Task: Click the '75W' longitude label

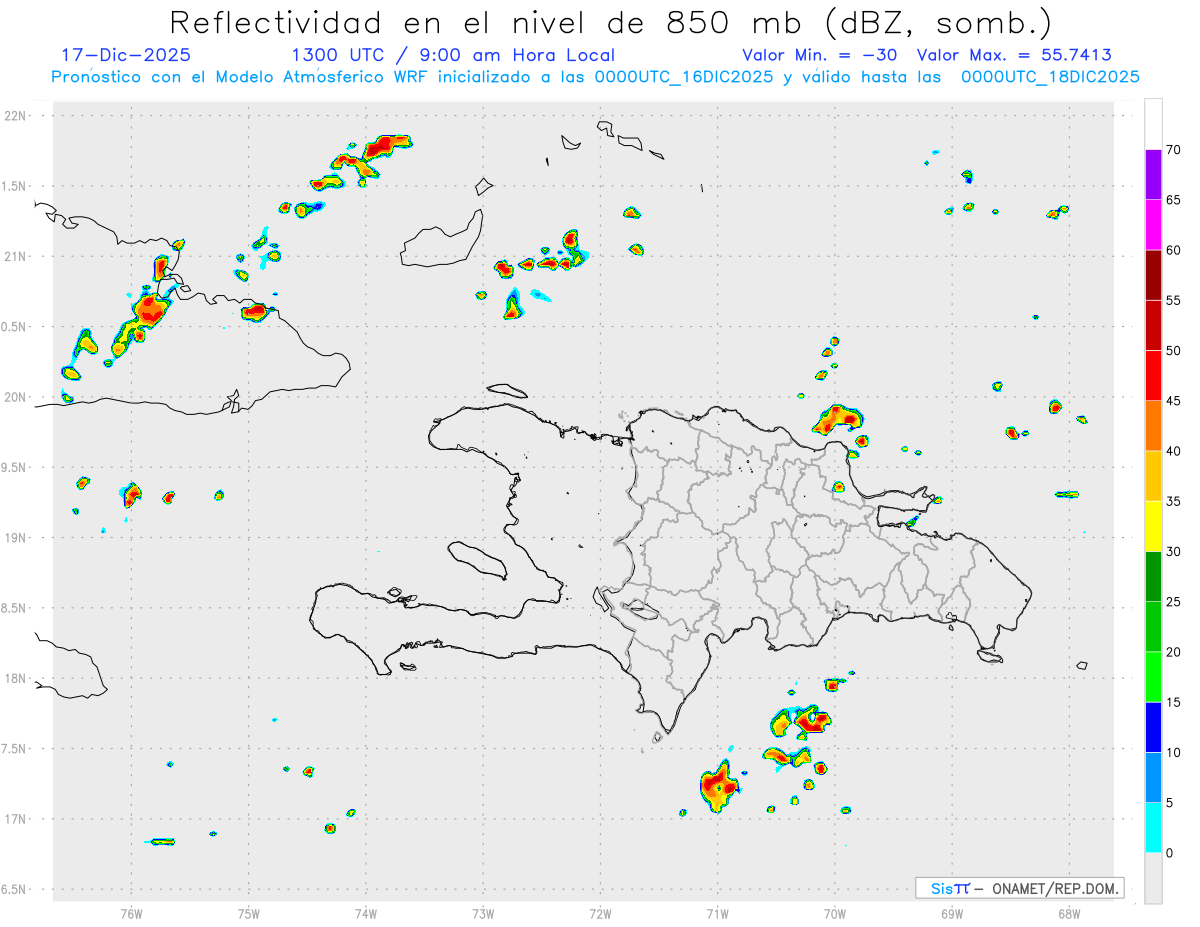Action: [249, 913]
